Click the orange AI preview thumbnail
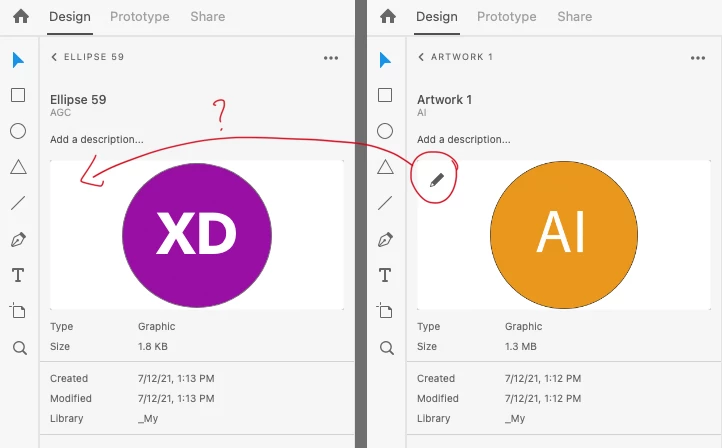The image size is (722, 448). 564,235
